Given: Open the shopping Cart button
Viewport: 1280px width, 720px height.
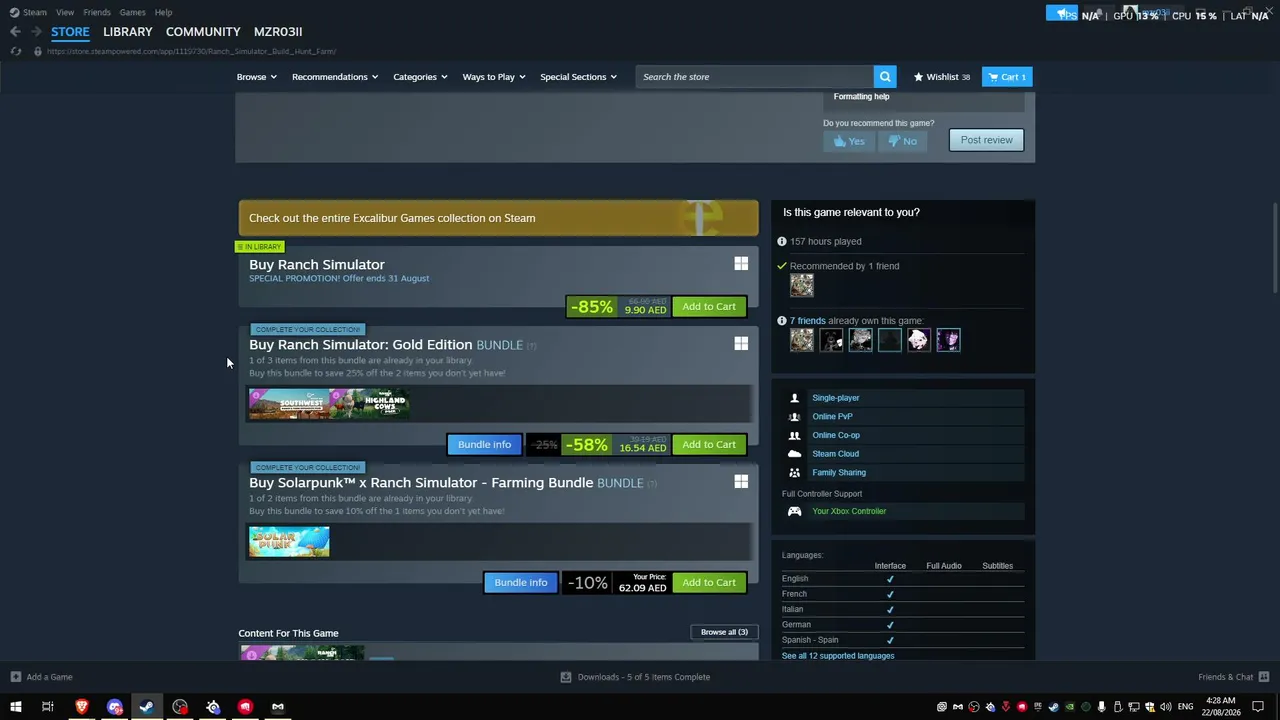Looking at the screenshot, I should 1007,77.
